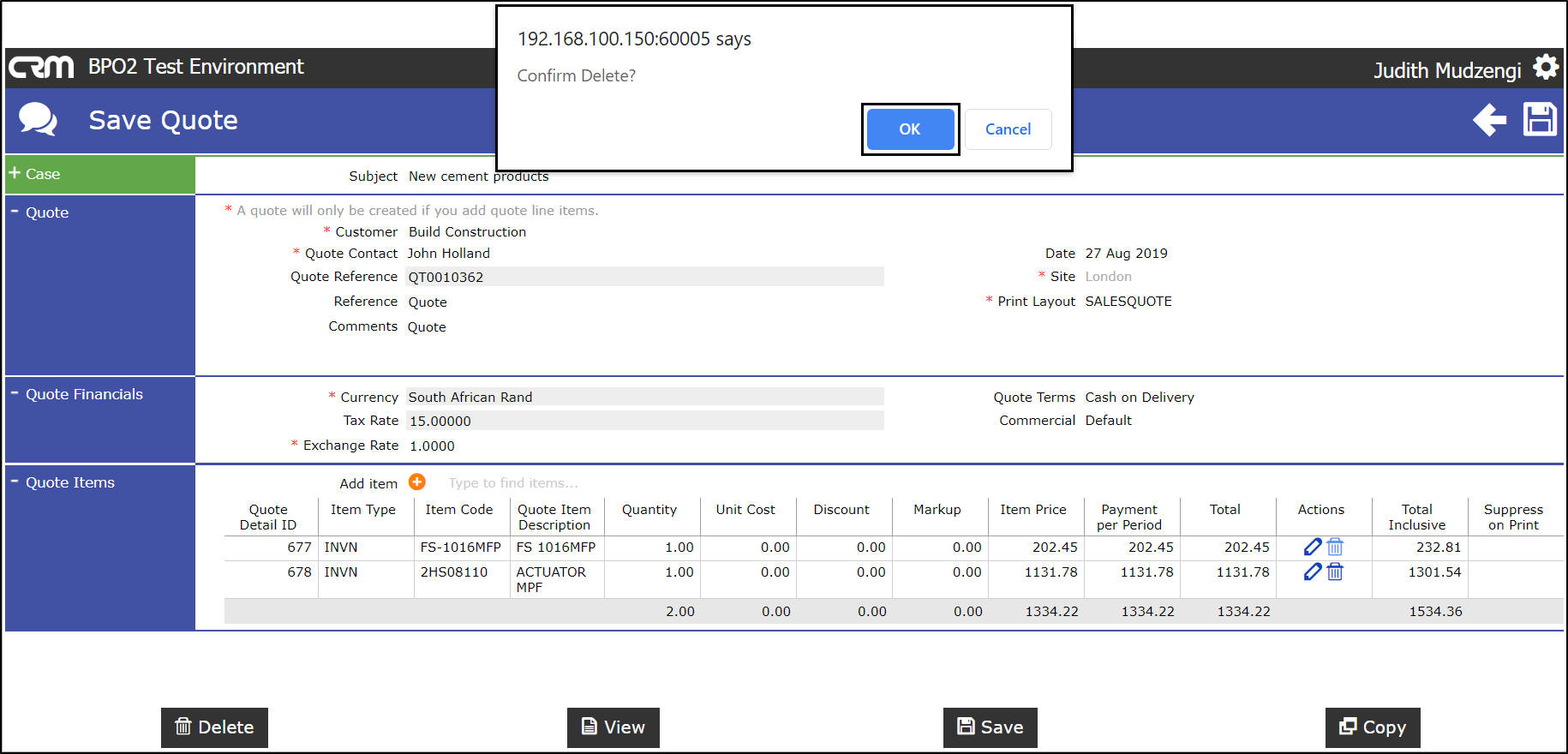
Task: Click the floppy disk save icon in header
Action: click(1540, 119)
